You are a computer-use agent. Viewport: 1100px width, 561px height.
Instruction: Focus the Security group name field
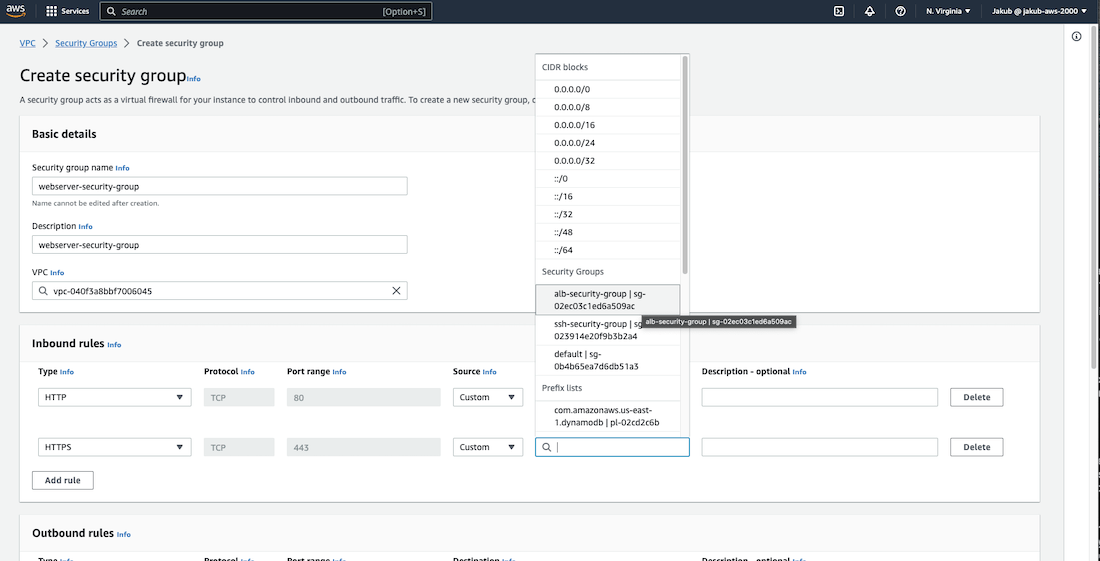pos(219,186)
